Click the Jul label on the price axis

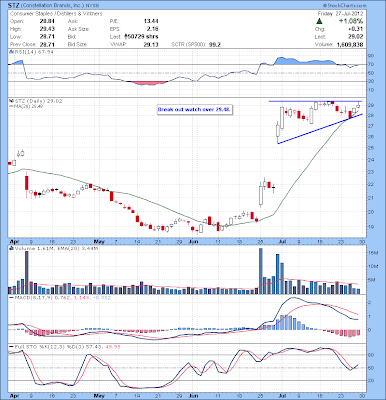(282, 241)
